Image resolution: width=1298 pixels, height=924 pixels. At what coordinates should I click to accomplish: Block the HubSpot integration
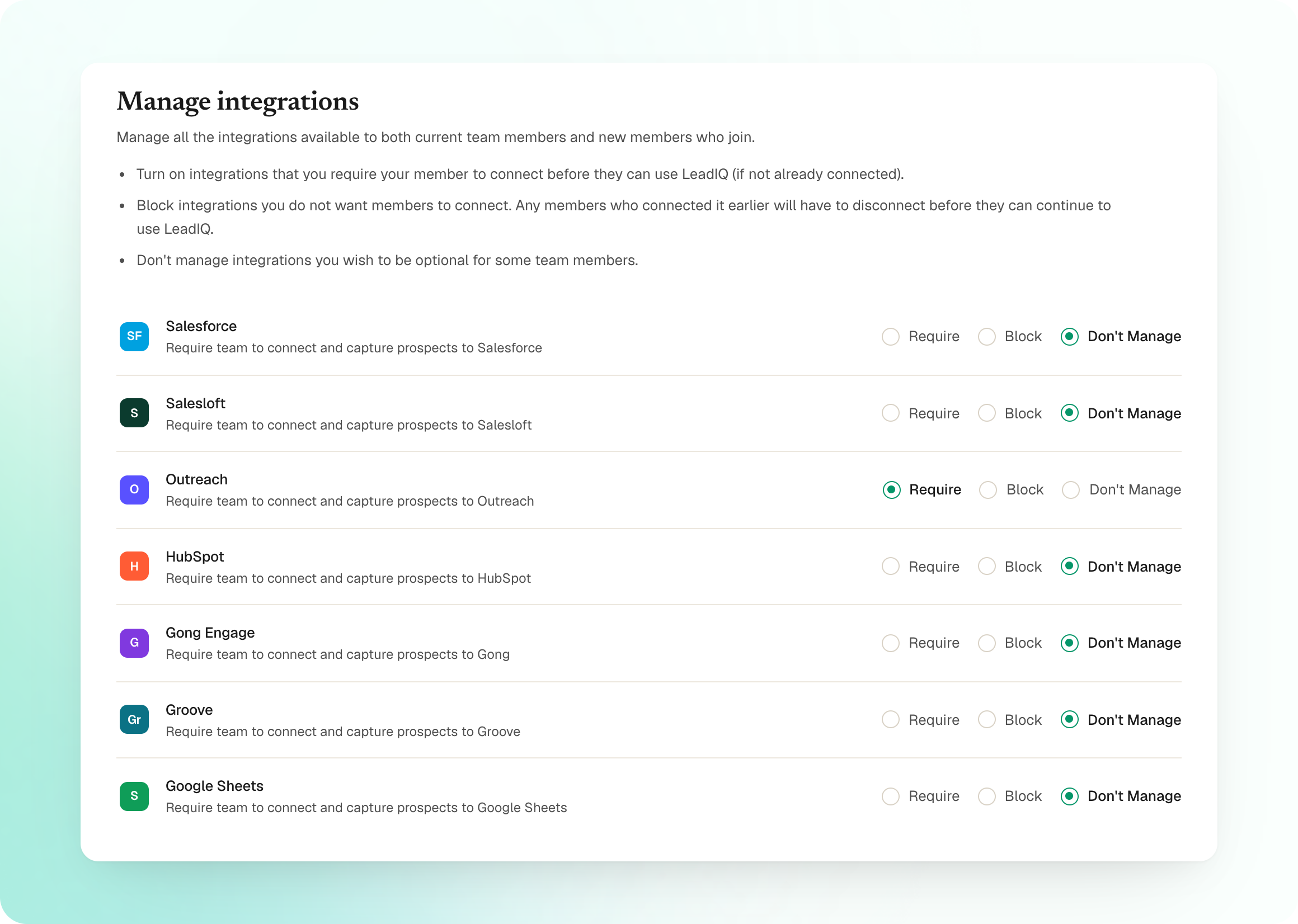click(987, 566)
